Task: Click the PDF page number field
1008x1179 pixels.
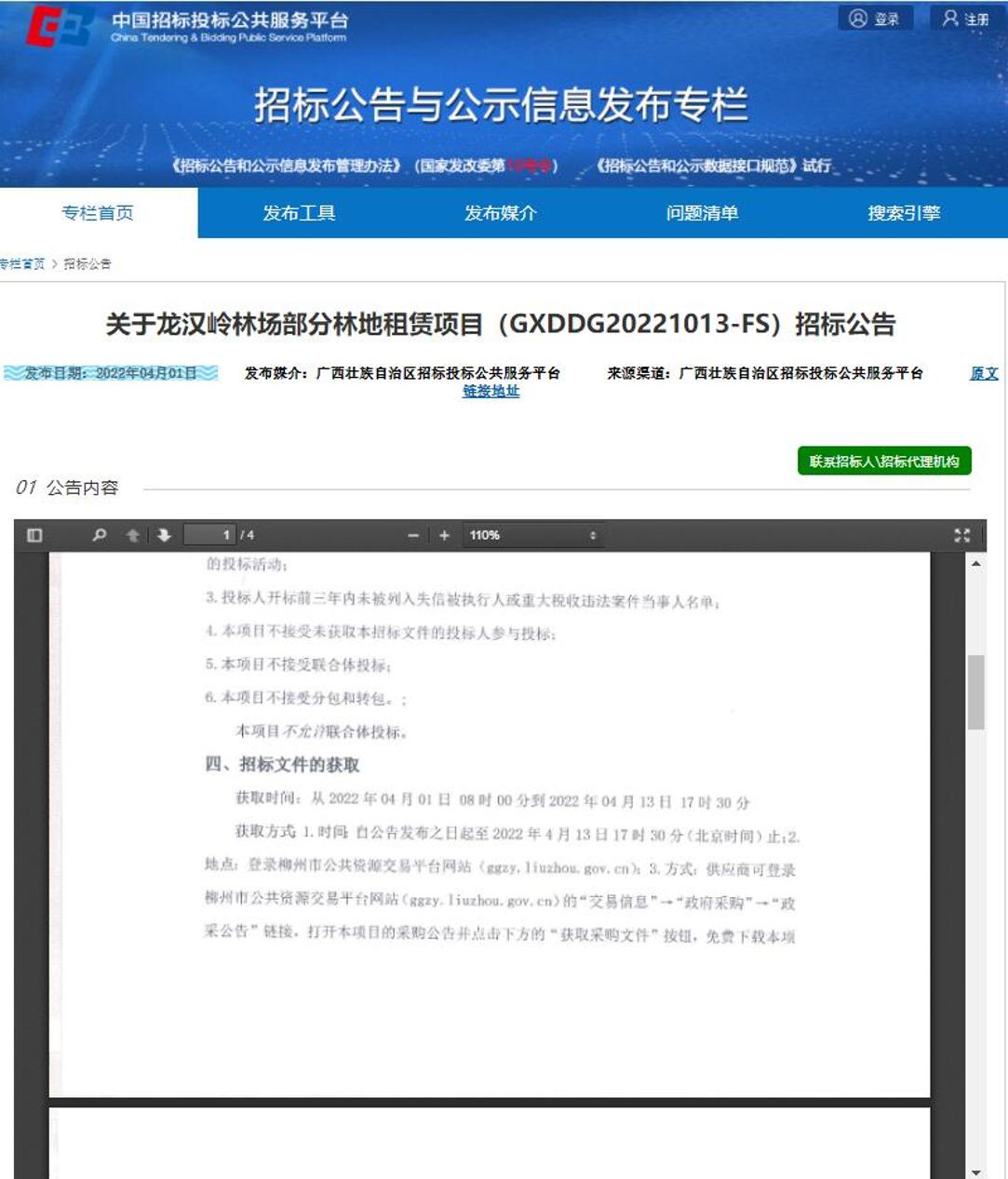Action: pos(210,535)
